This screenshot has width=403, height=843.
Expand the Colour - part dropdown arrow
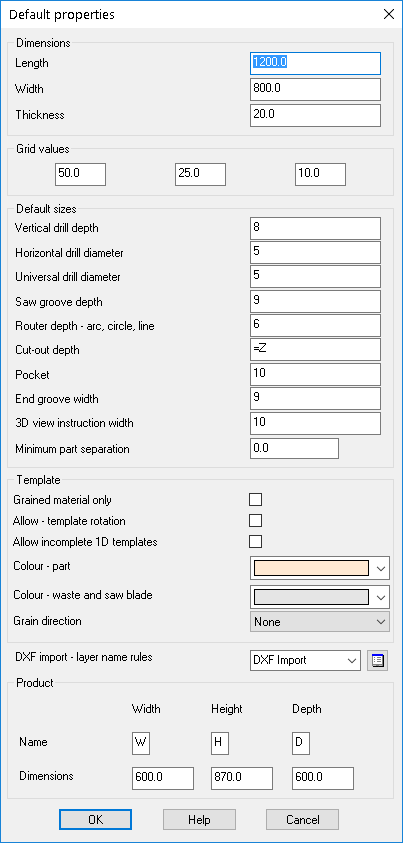click(381, 568)
